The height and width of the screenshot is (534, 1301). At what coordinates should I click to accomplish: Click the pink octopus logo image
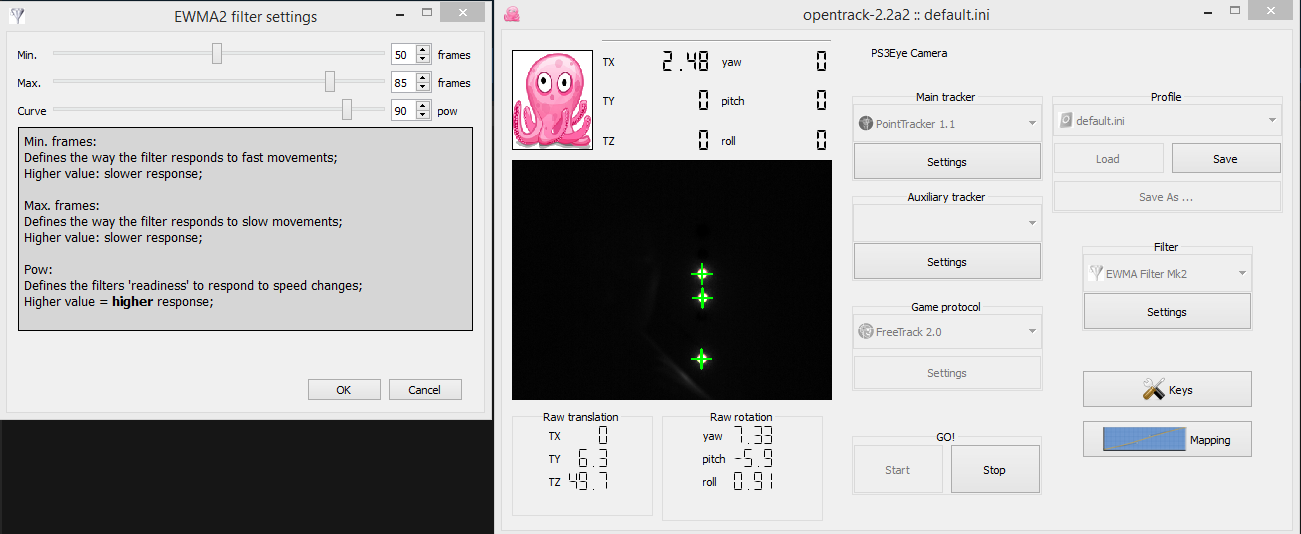553,100
